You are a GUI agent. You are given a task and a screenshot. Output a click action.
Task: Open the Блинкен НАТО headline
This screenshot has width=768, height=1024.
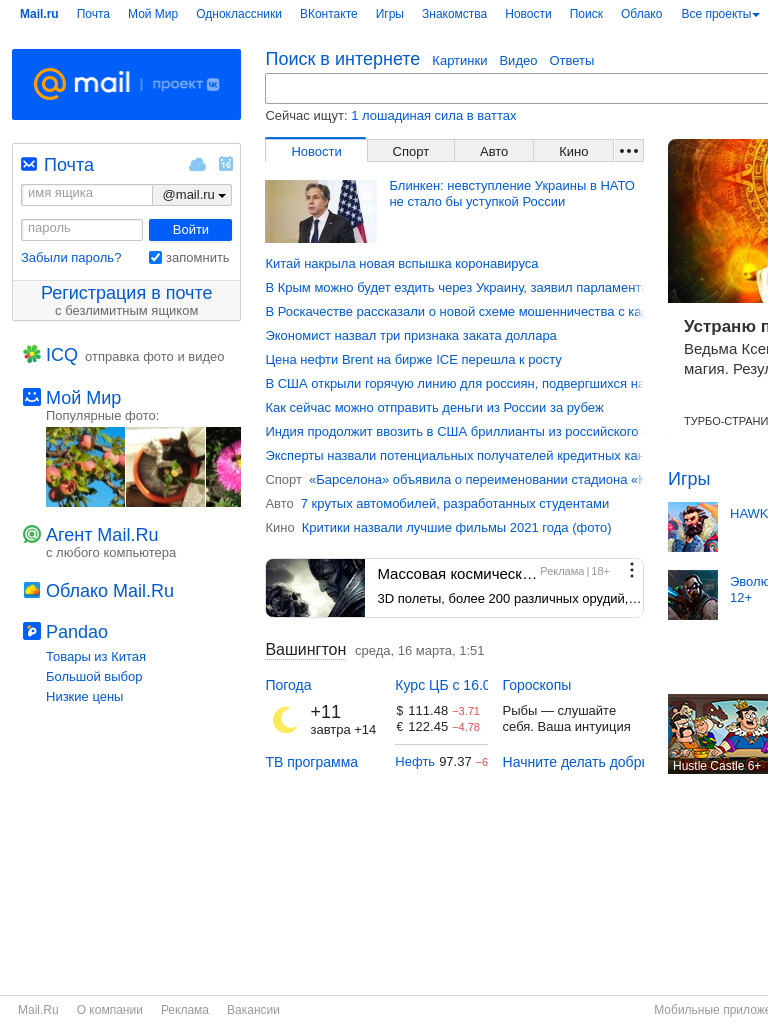(x=512, y=193)
